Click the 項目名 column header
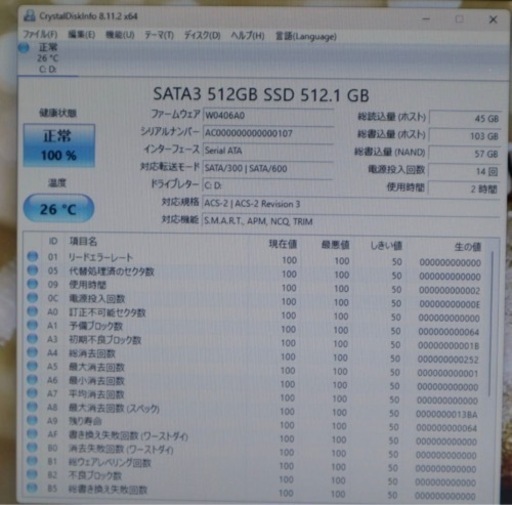Screen dimensions: 512x505 point(83,241)
